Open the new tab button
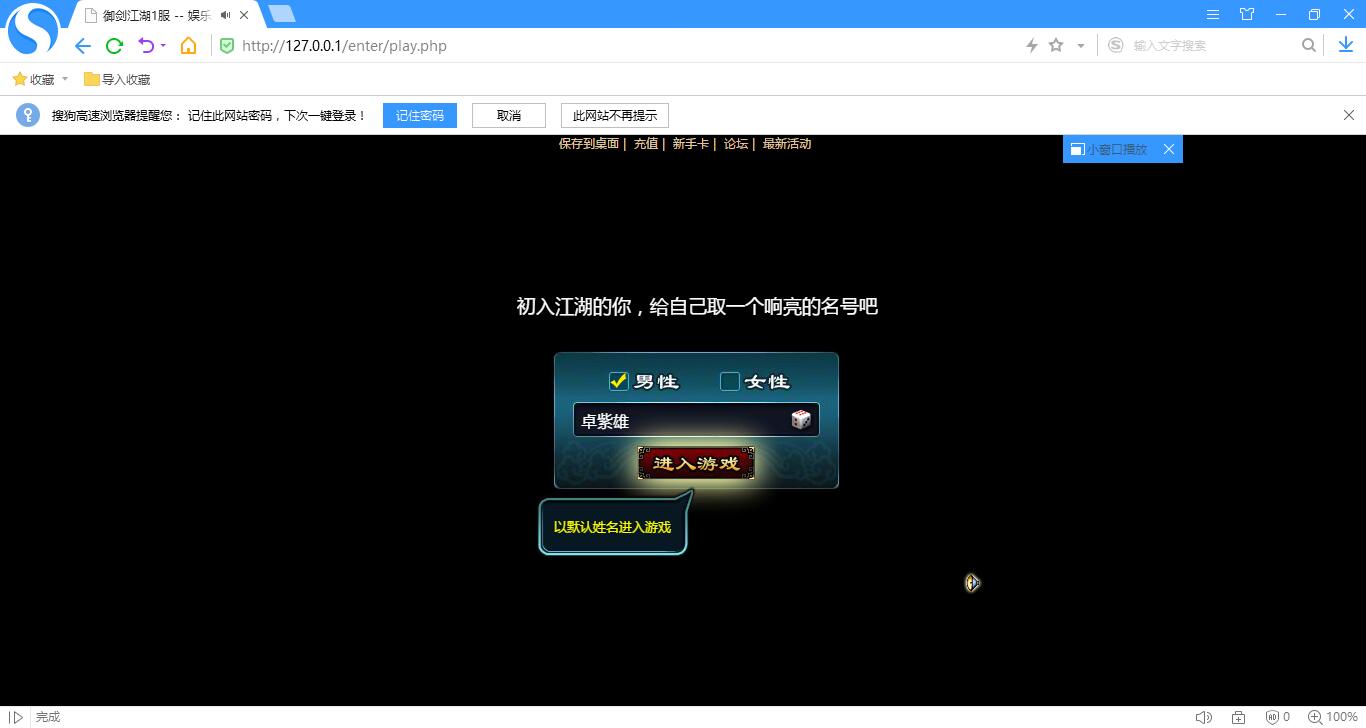This screenshot has height=728, width=1366. coord(282,14)
